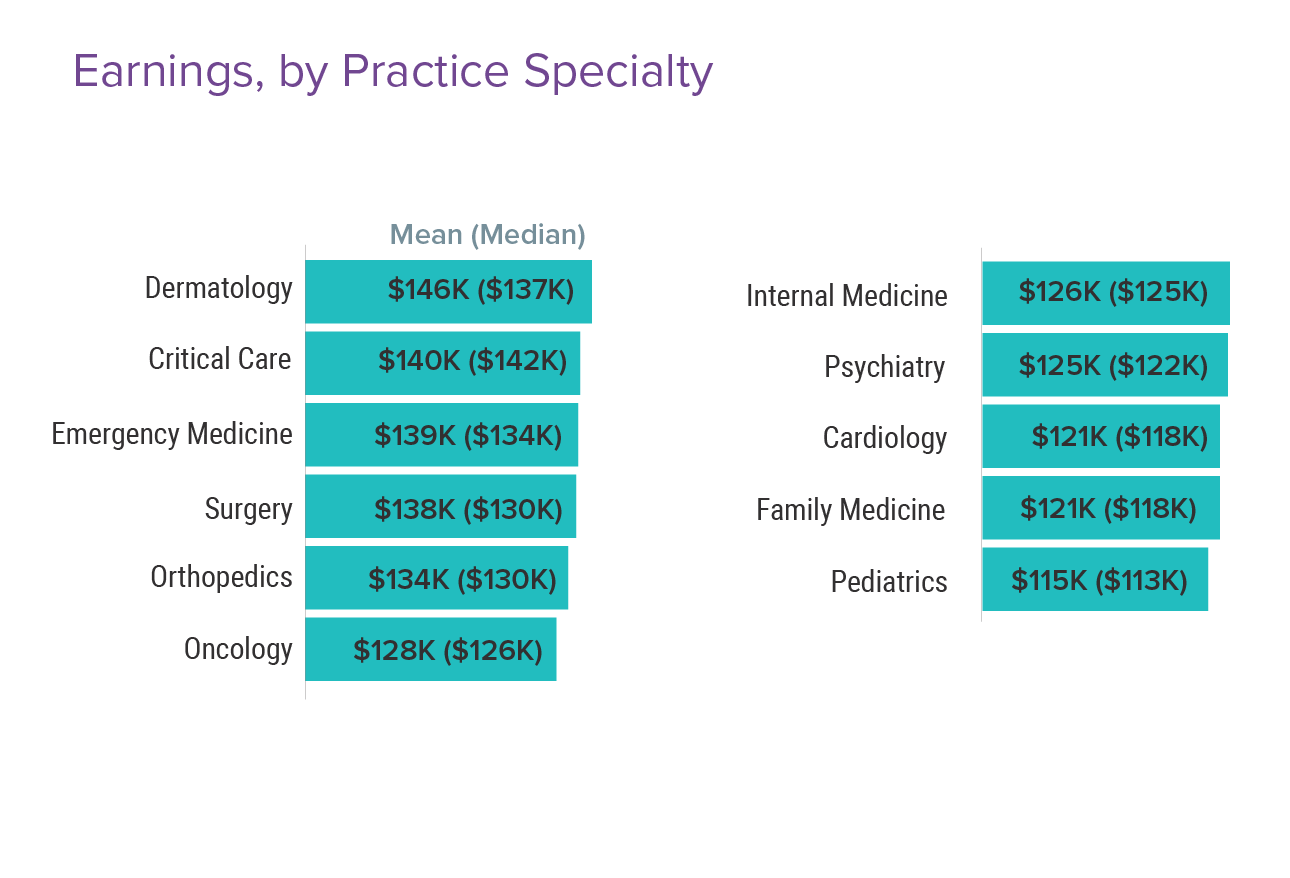Screen dimensions: 1290x878
Task: Click the Oncology bar showing $128K
Action: [430, 649]
